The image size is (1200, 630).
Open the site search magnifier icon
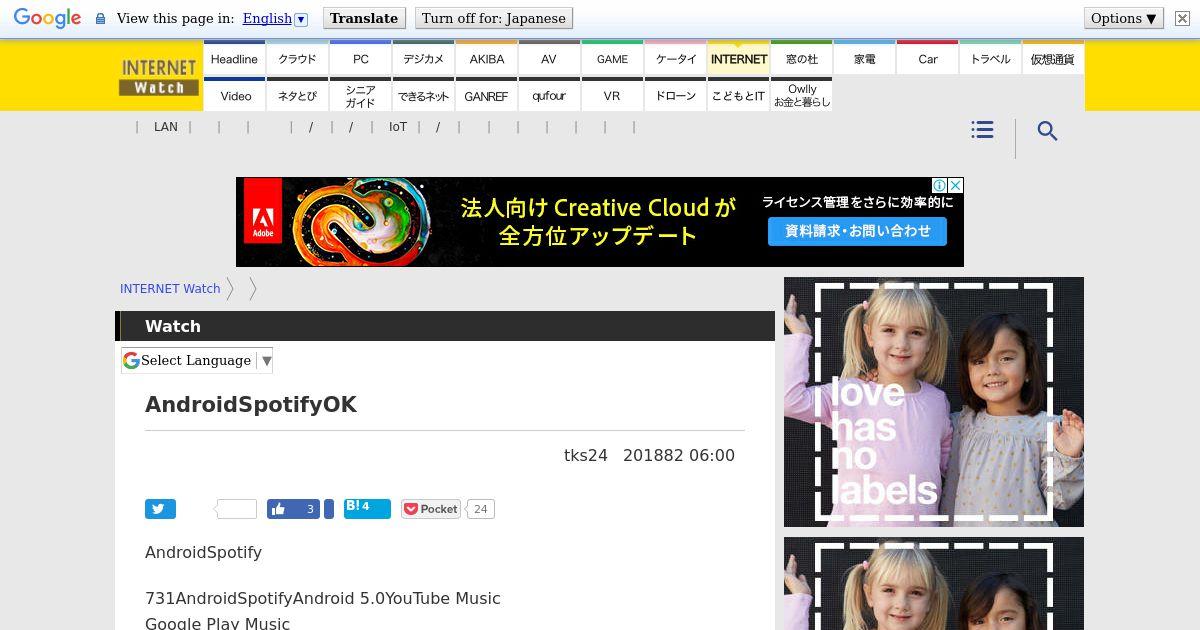1047,131
